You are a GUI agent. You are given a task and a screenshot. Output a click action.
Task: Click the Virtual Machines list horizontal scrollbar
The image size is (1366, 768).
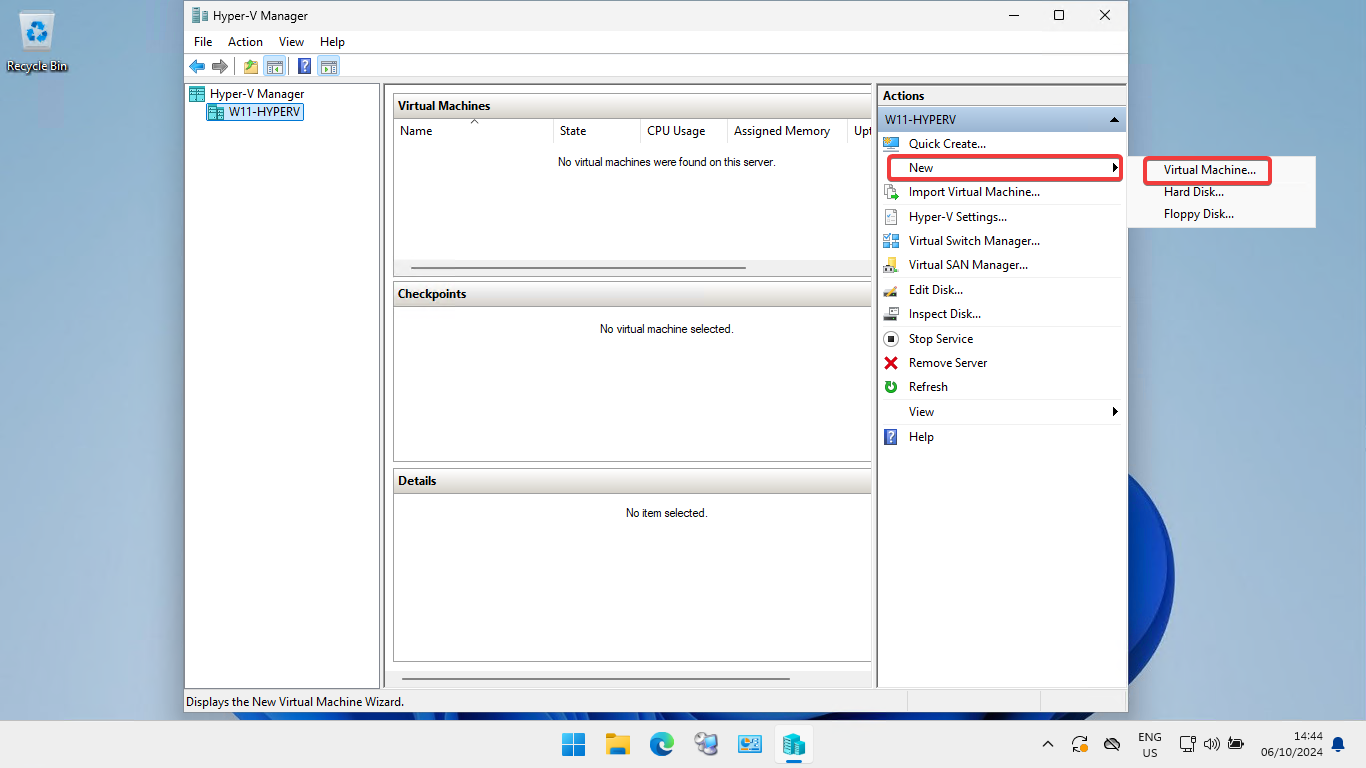point(578,268)
